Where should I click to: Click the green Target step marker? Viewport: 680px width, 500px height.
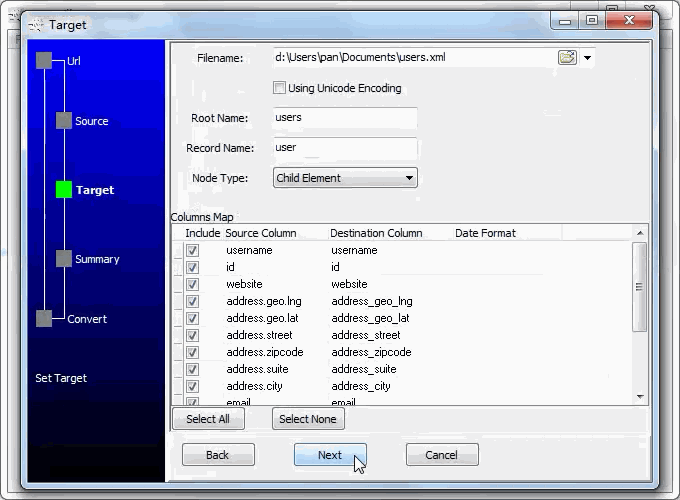point(64,190)
